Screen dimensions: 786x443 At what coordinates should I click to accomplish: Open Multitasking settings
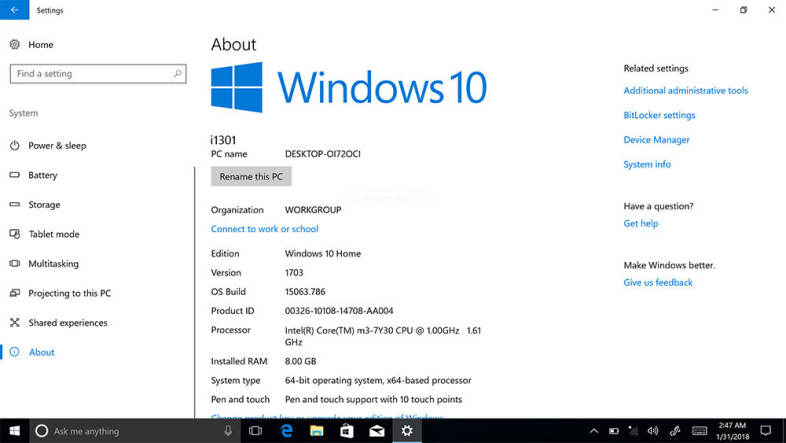click(53, 264)
